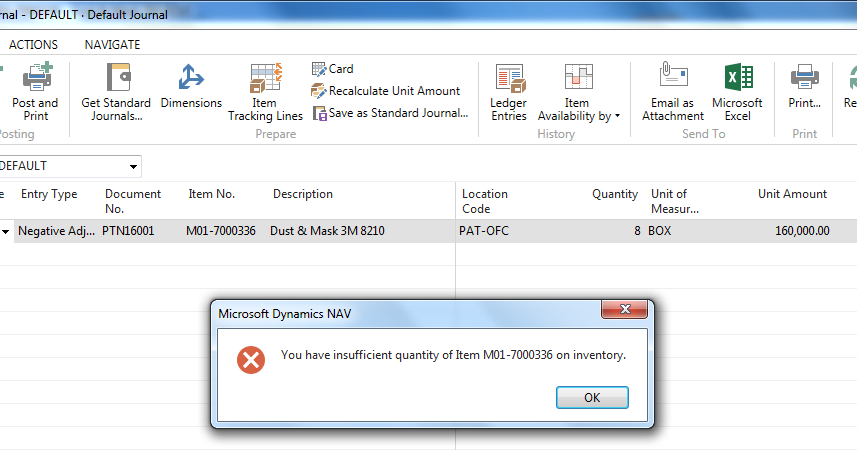Click the Print icon
This screenshot has width=857, height=450.
pos(805,77)
